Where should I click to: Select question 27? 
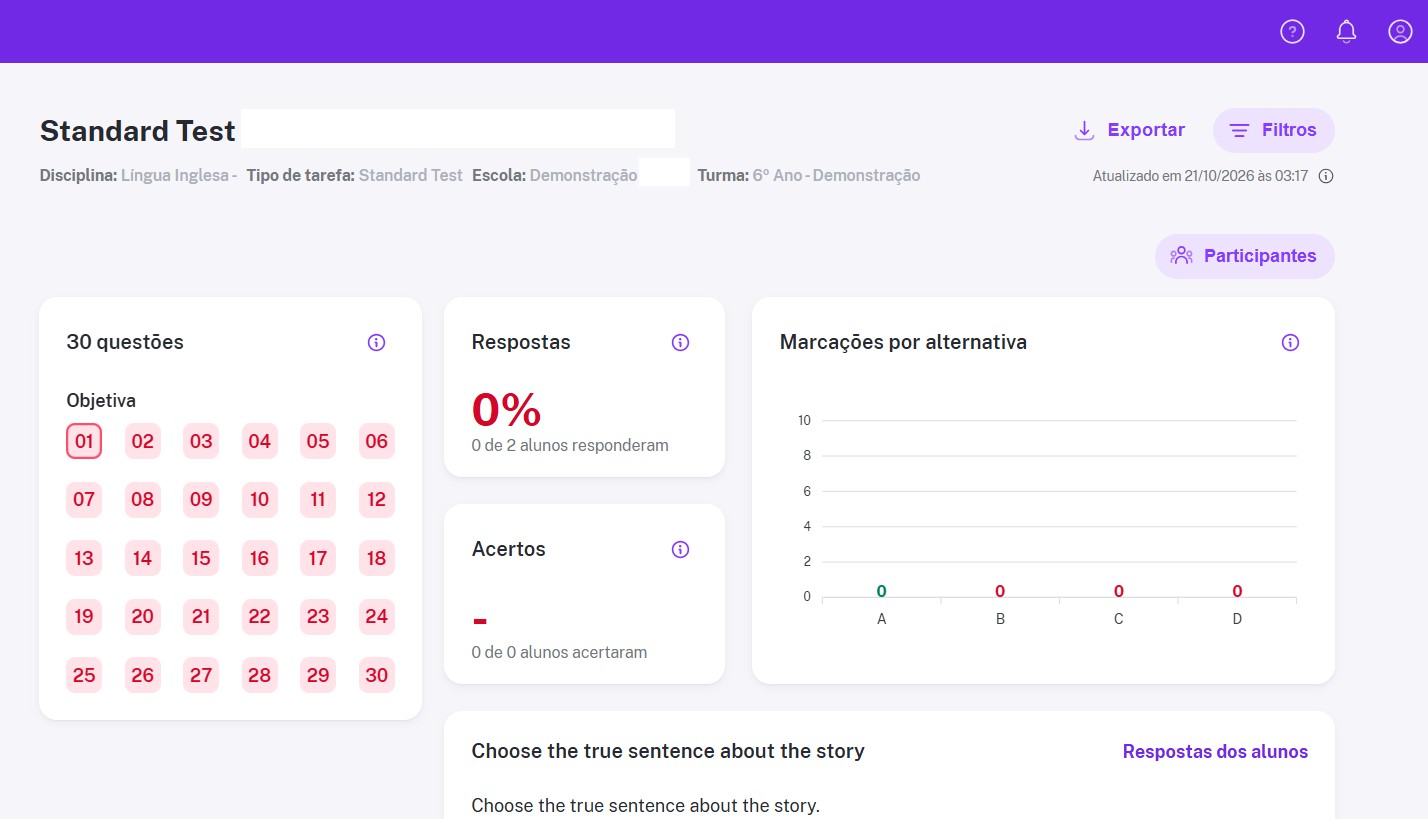(201, 675)
